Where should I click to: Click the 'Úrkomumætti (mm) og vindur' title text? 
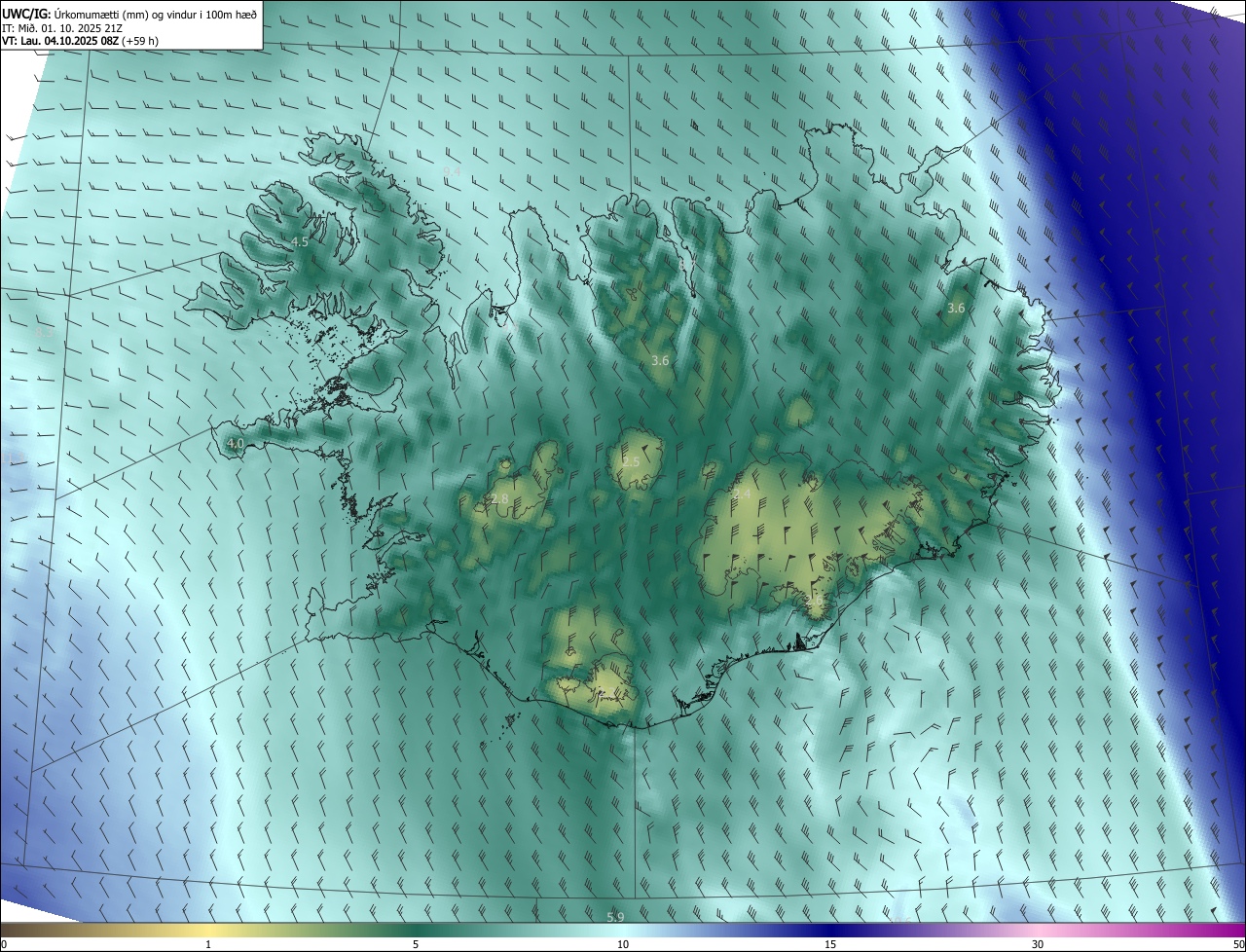[x=125, y=13]
